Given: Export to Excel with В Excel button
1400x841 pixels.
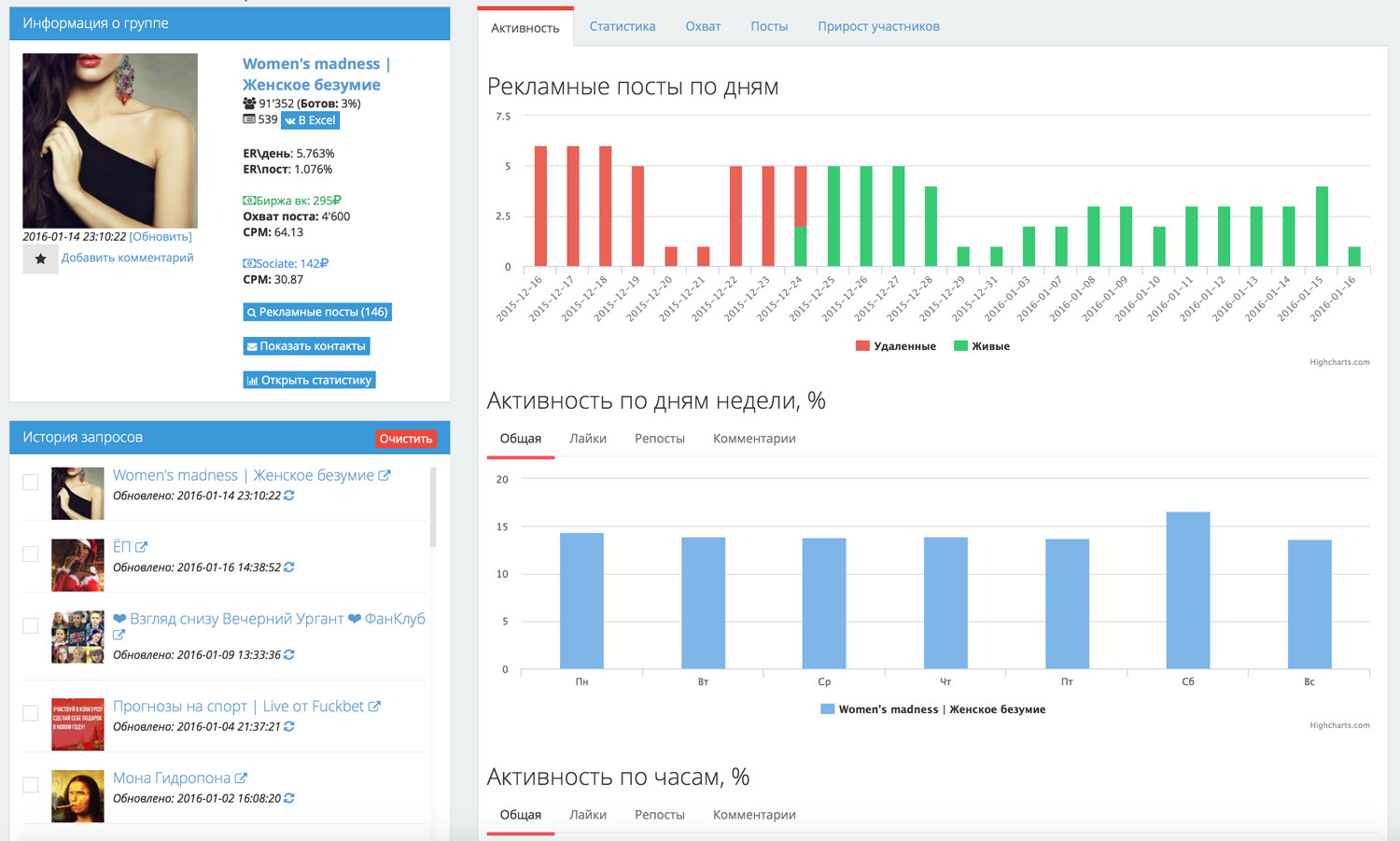Looking at the screenshot, I should [311, 120].
